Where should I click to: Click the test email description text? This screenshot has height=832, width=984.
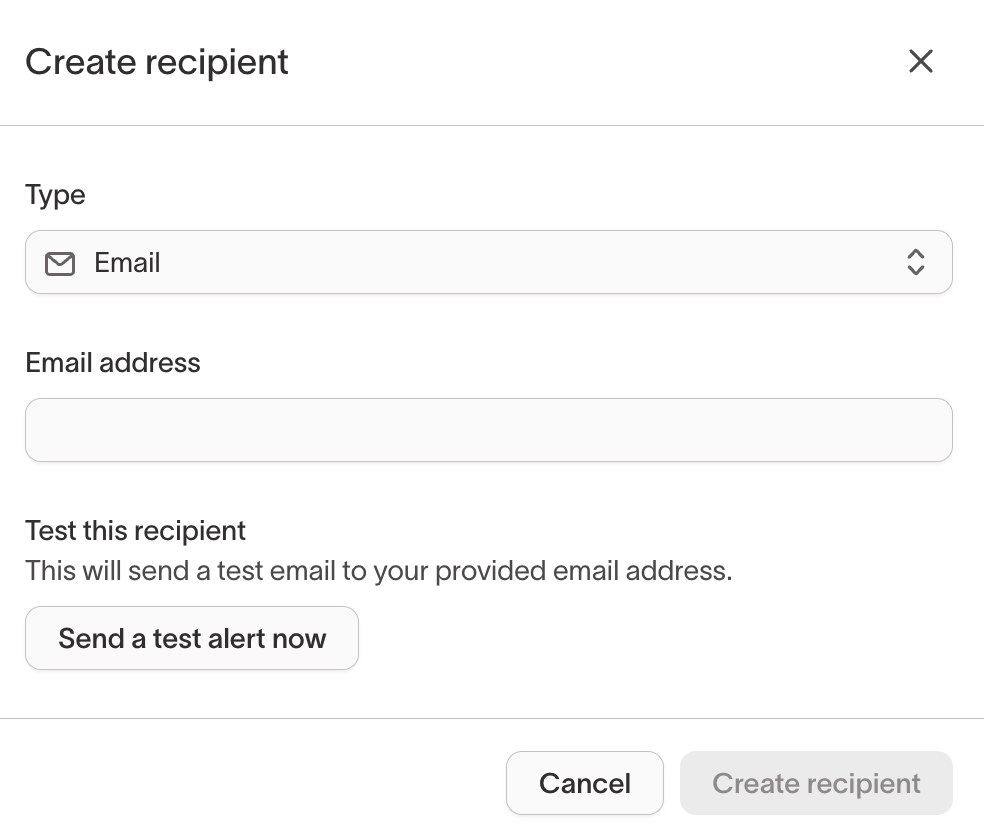378,570
